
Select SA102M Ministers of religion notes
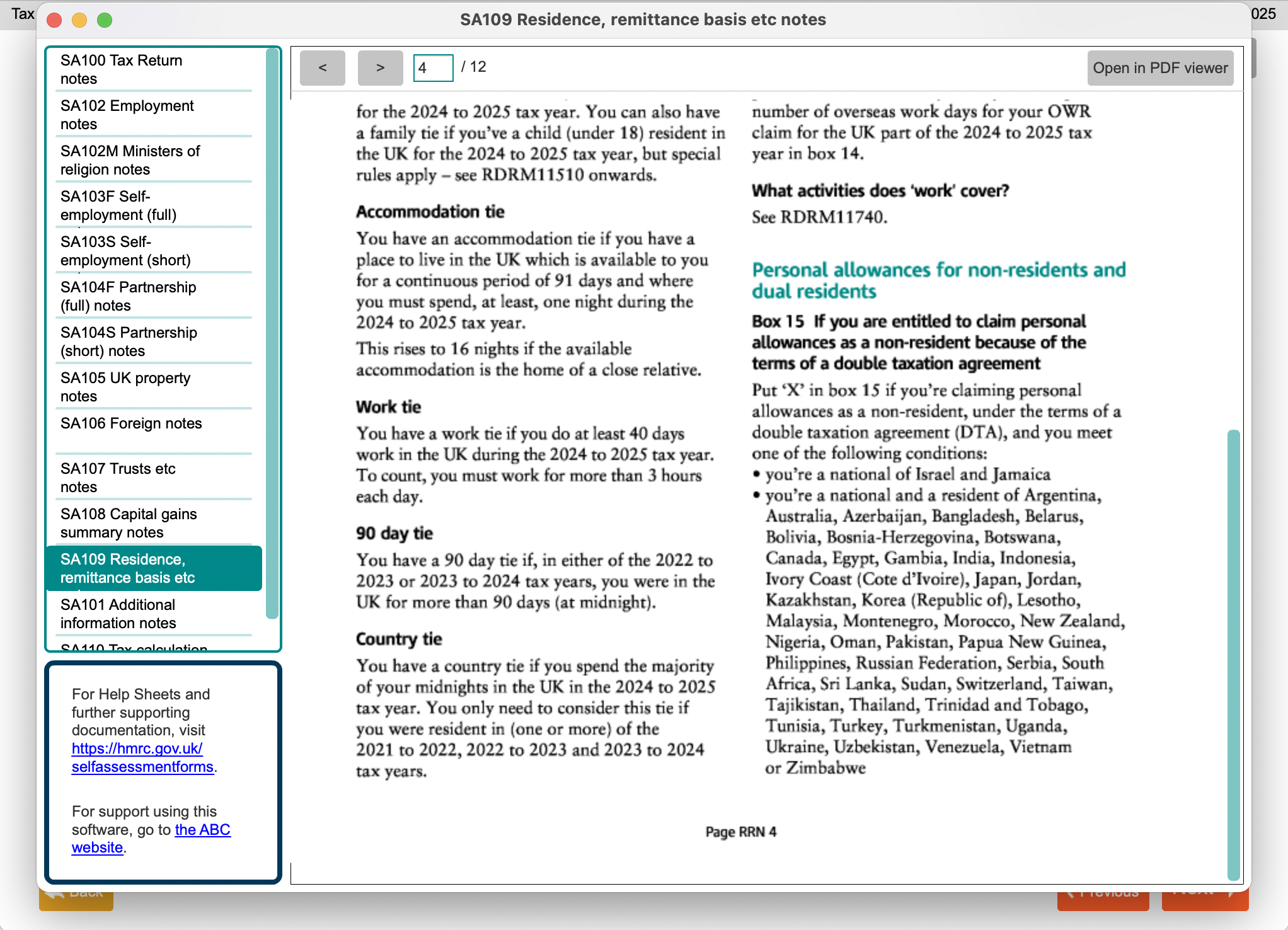(x=155, y=160)
